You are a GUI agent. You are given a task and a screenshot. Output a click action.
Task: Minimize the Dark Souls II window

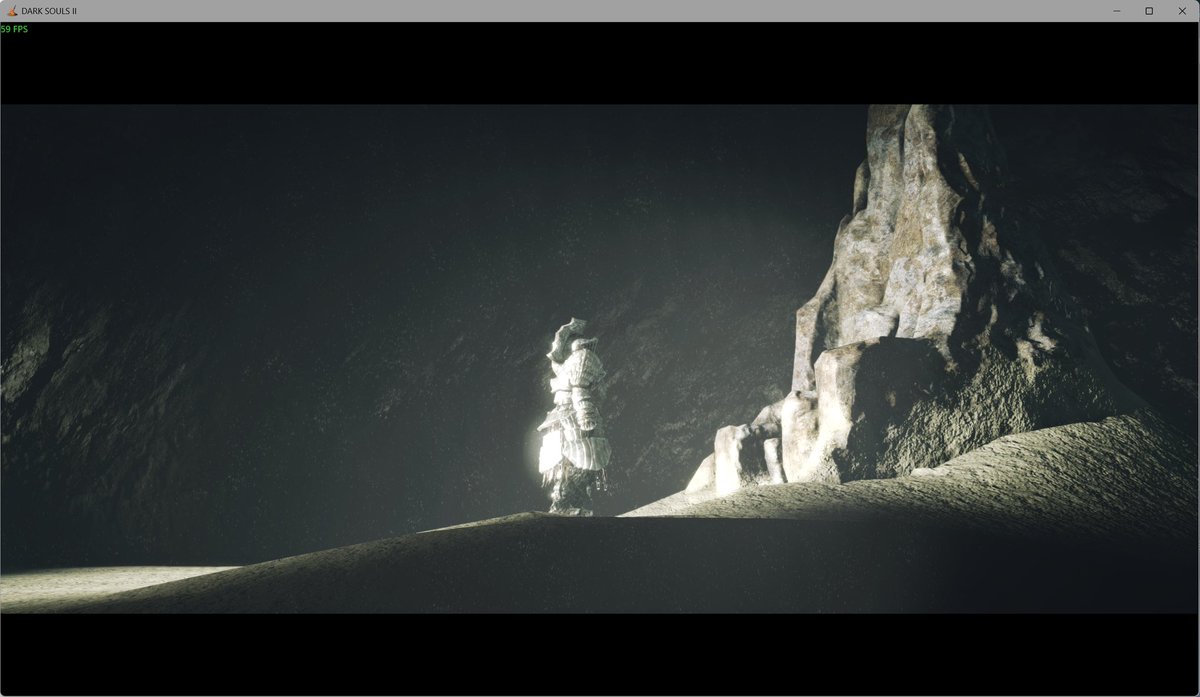(1117, 11)
